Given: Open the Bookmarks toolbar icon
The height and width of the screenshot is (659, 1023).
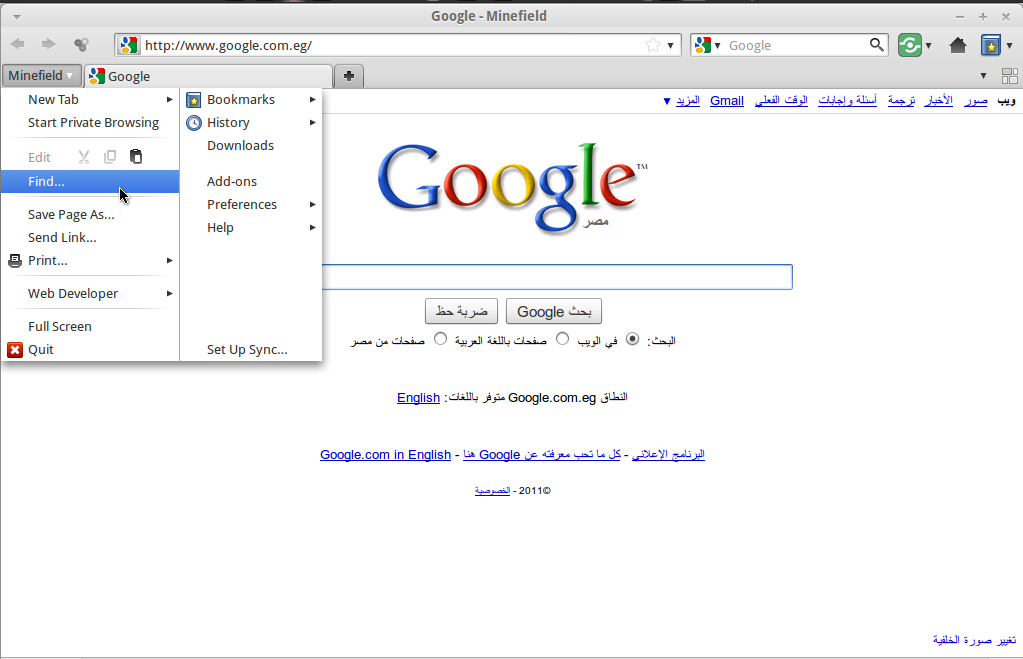Looking at the screenshot, I should (990, 45).
